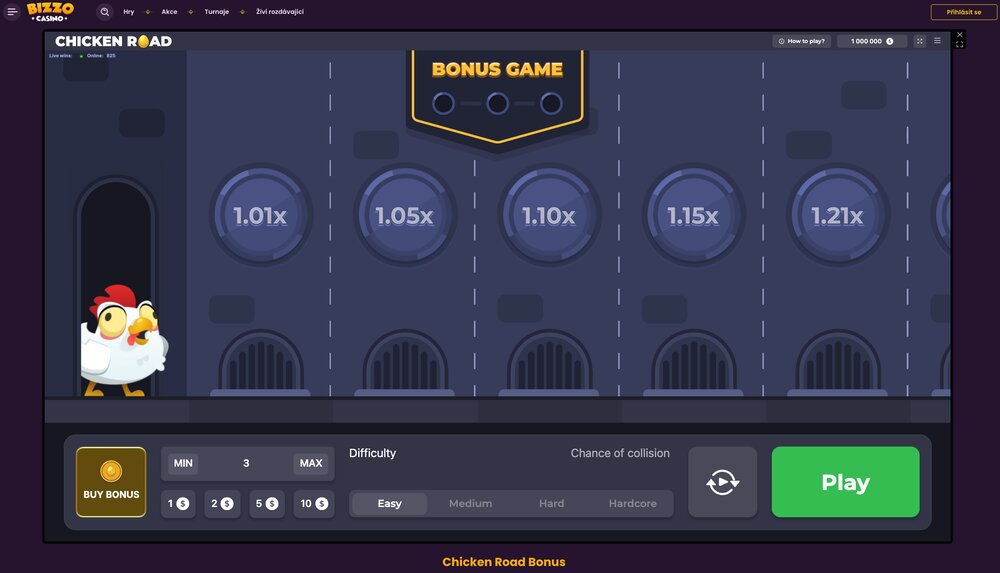This screenshot has width=1000, height=573.
Task: Click the search magnifier icon
Action: click(x=105, y=12)
